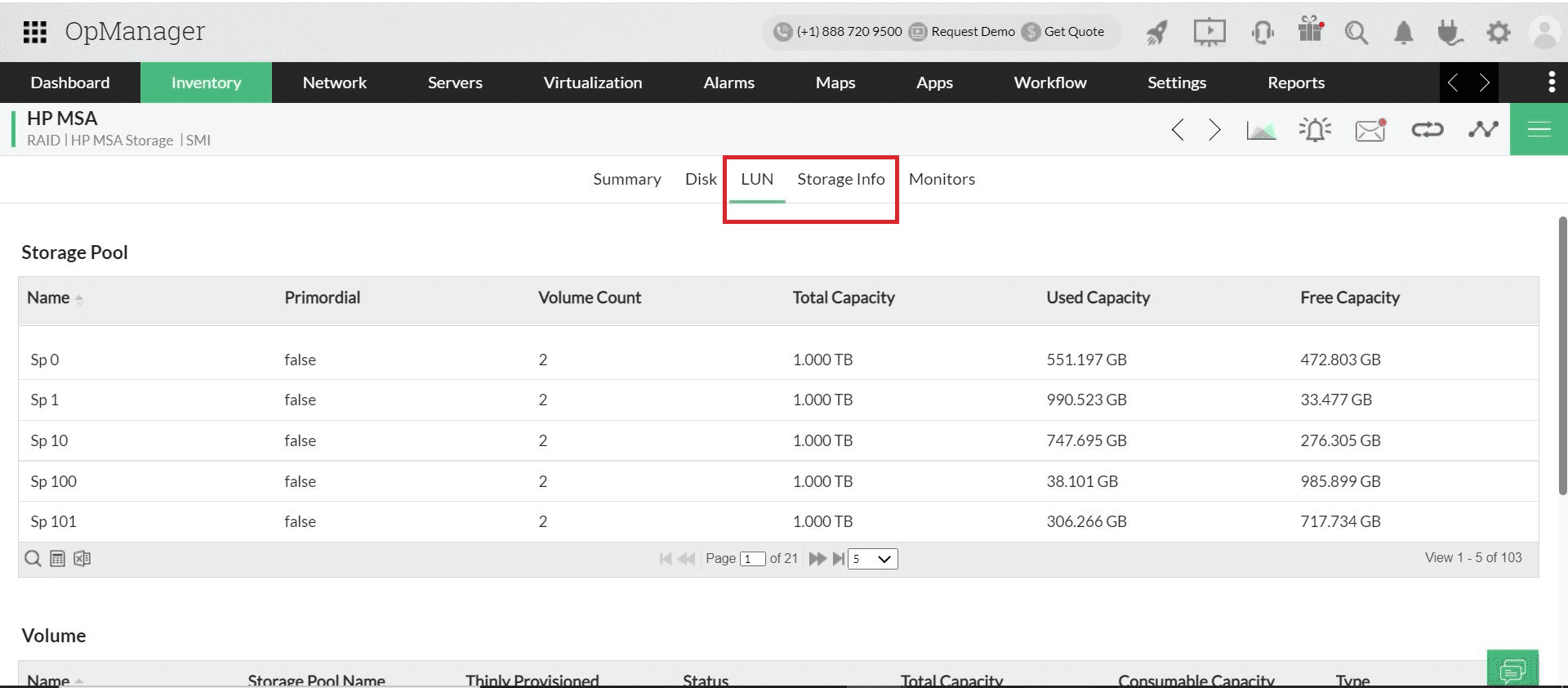Open the user profile avatar
Screen dimensions: 1568x688
1544,33
